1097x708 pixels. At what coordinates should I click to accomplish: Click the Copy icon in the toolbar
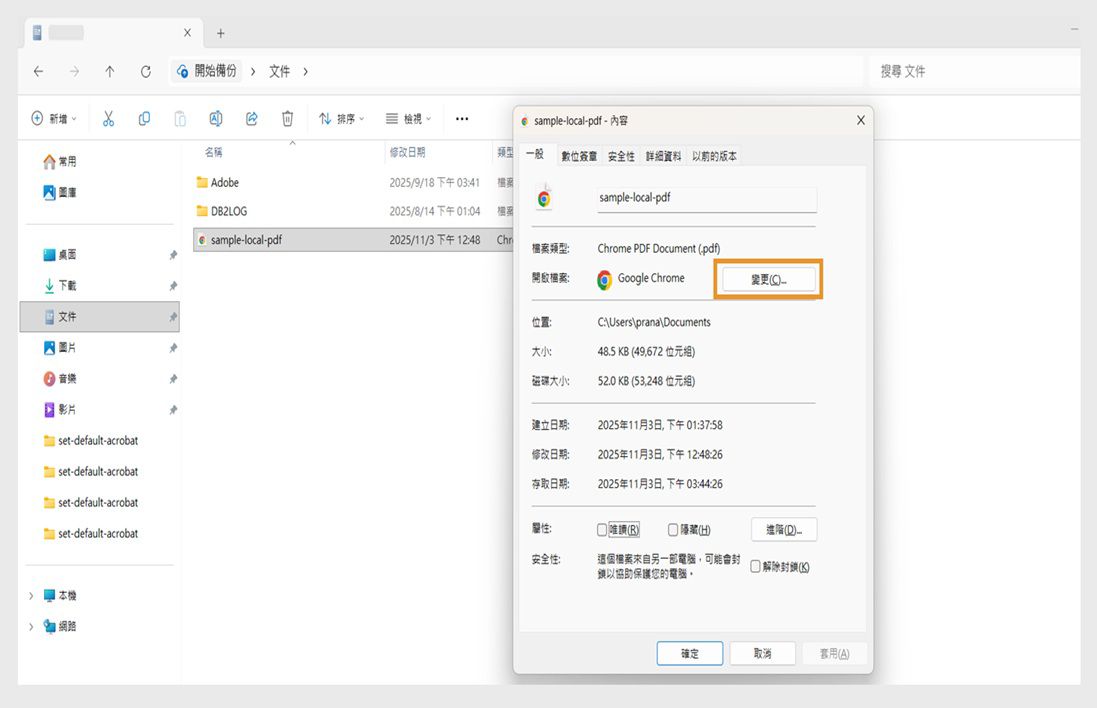144,118
